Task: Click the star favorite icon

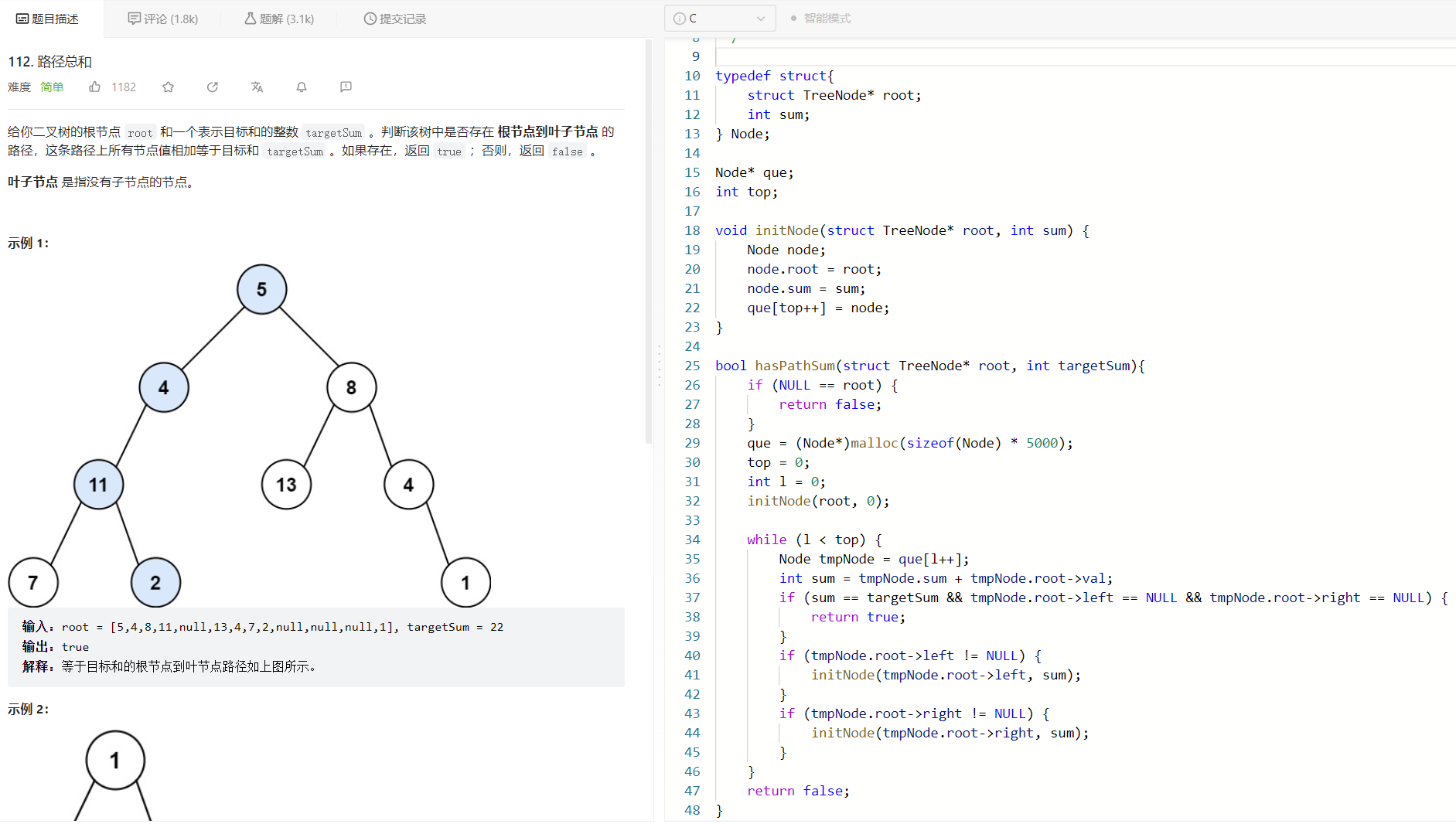Action: point(168,87)
